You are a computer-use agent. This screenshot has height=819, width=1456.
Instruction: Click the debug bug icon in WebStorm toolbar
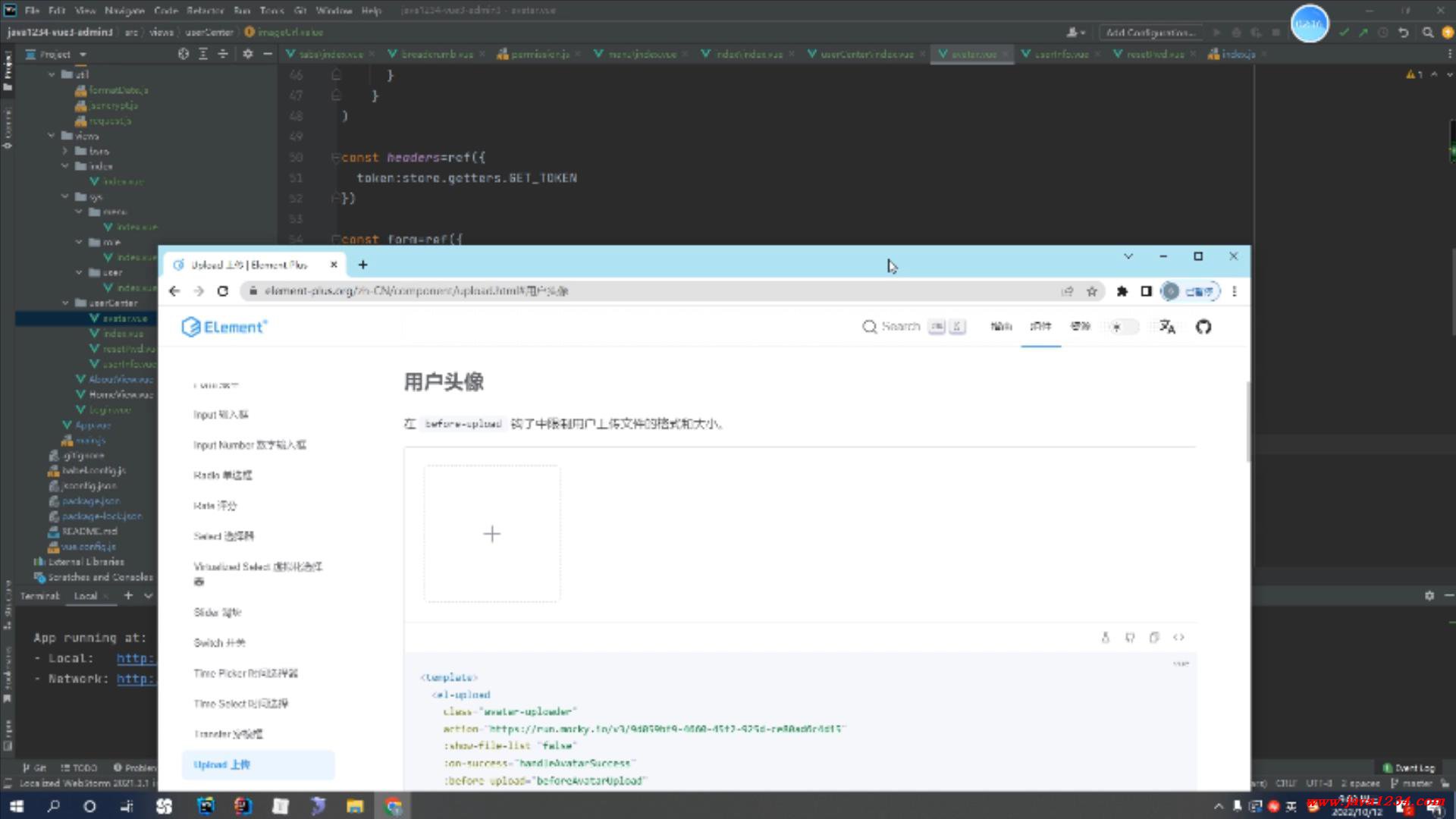point(1237,33)
